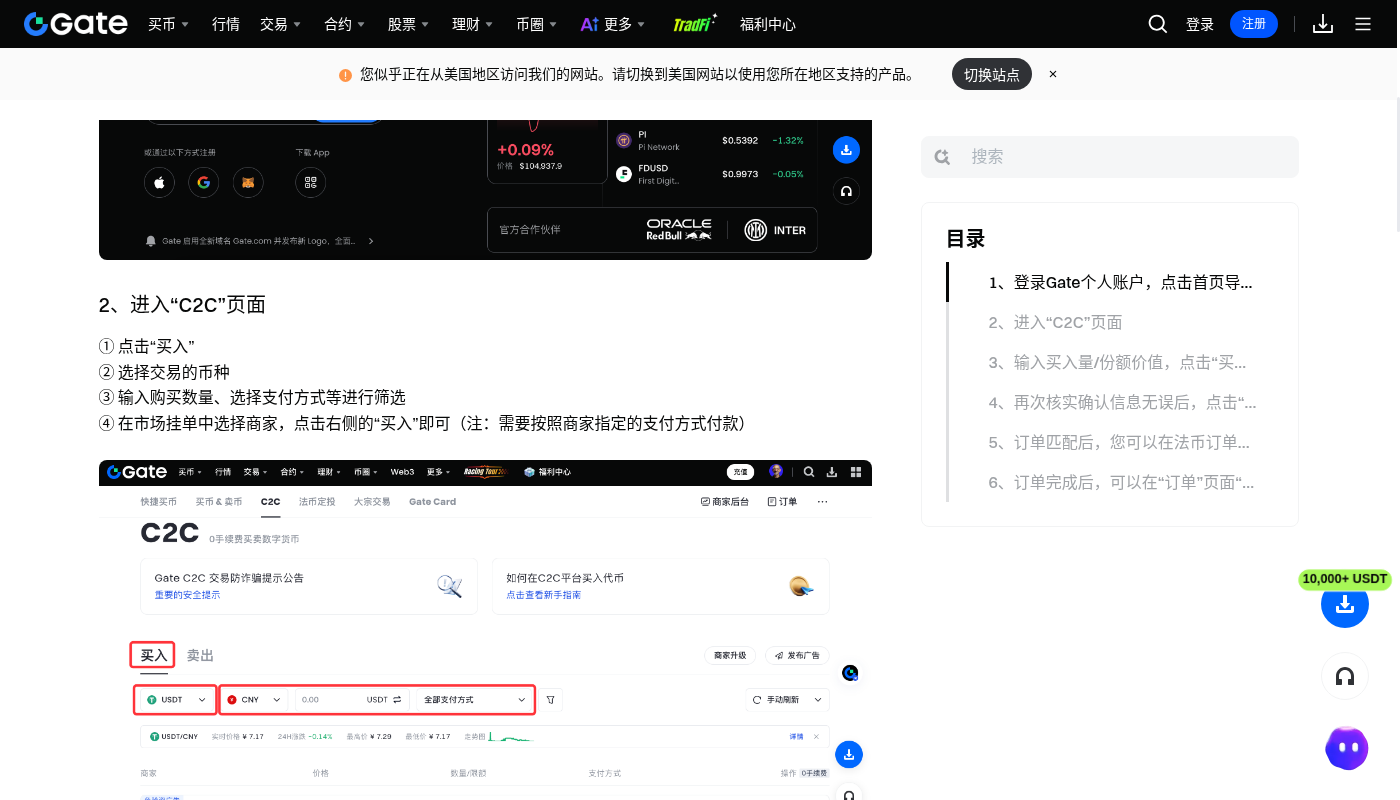Screen dimensions: 1400x800
Task: Jump to section 4、再次核实确认信息 in contents
Action: (x=1122, y=402)
